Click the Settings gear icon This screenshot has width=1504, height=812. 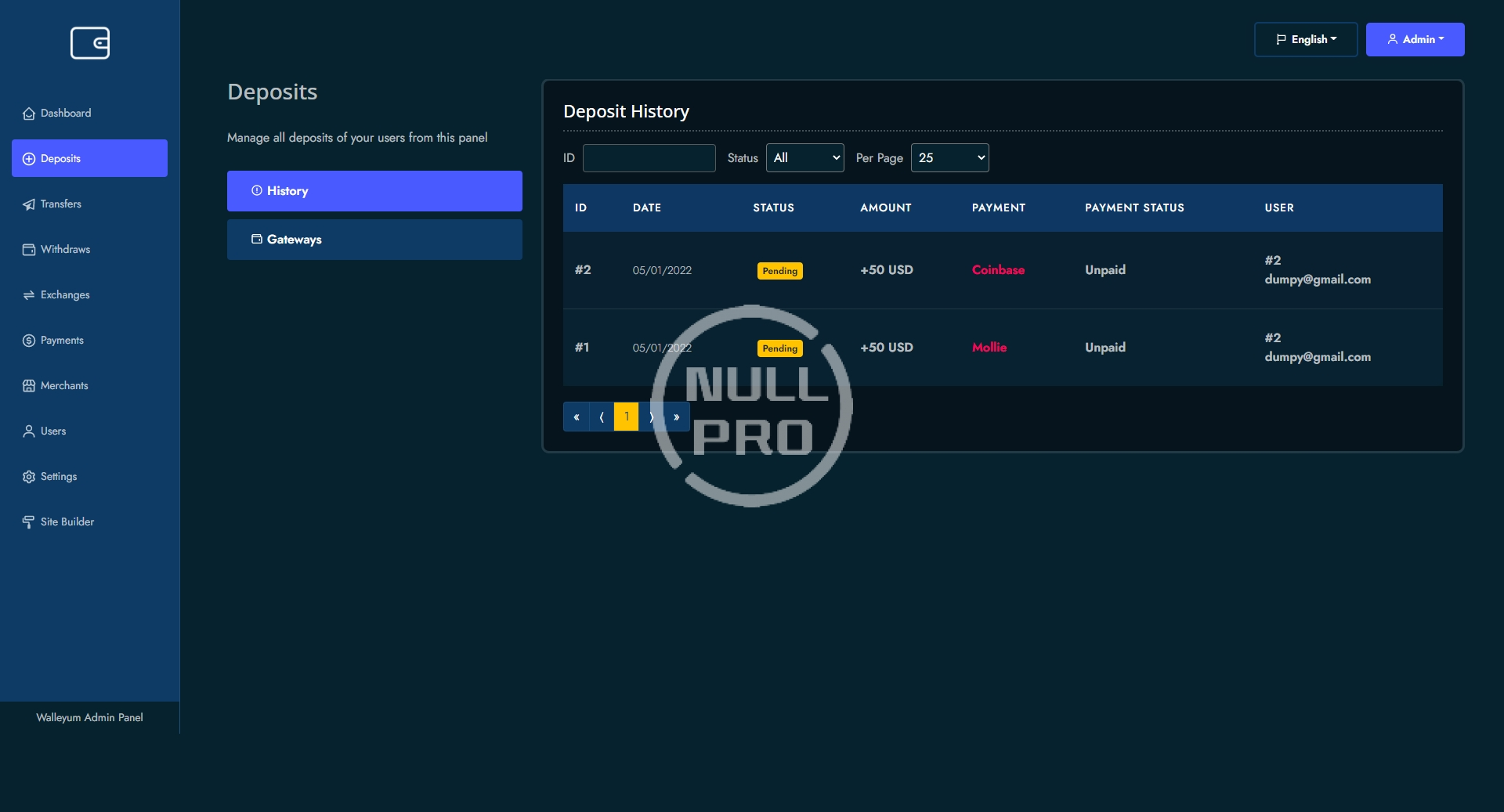click(29, 477)
